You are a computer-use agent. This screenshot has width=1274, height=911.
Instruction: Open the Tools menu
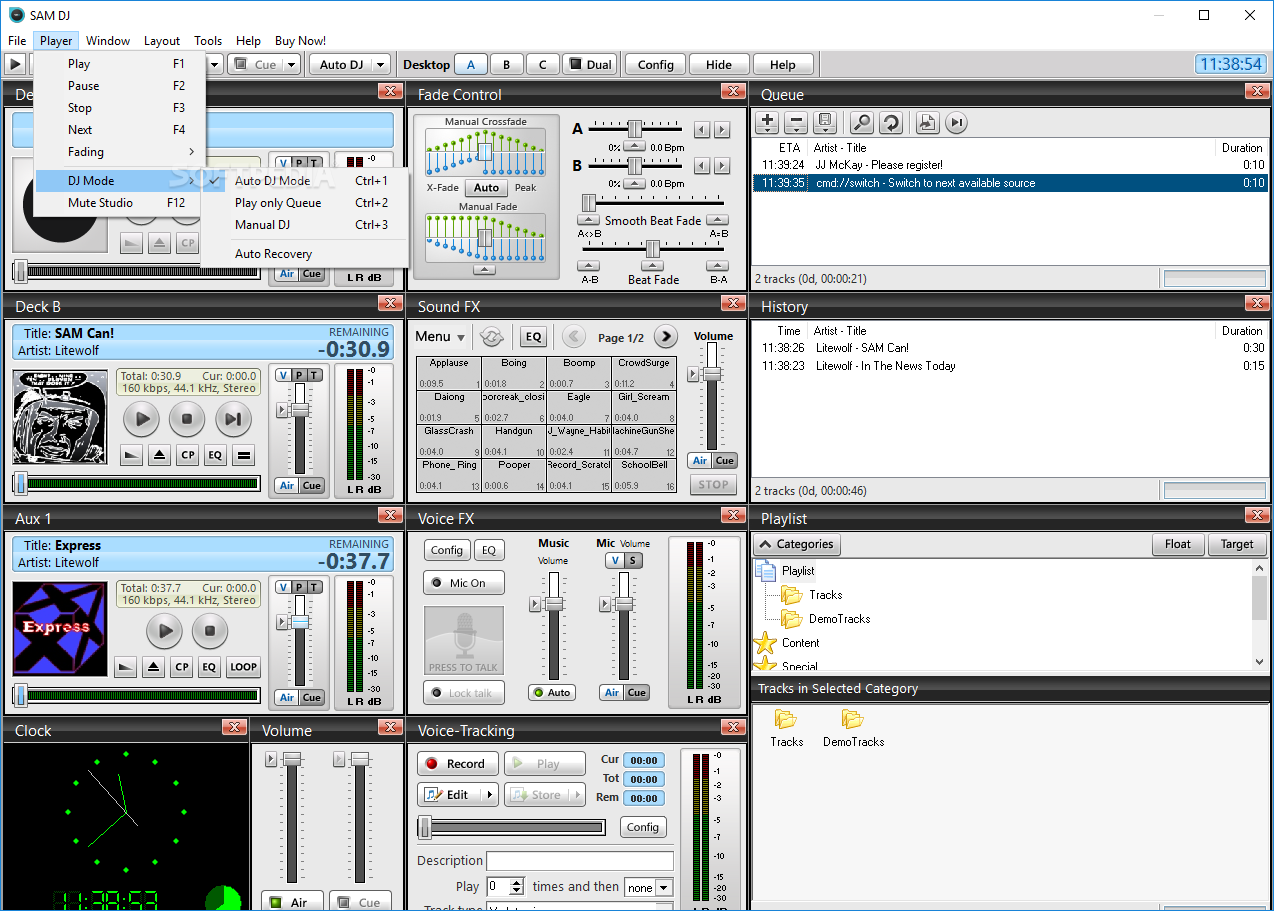(208, 41)
